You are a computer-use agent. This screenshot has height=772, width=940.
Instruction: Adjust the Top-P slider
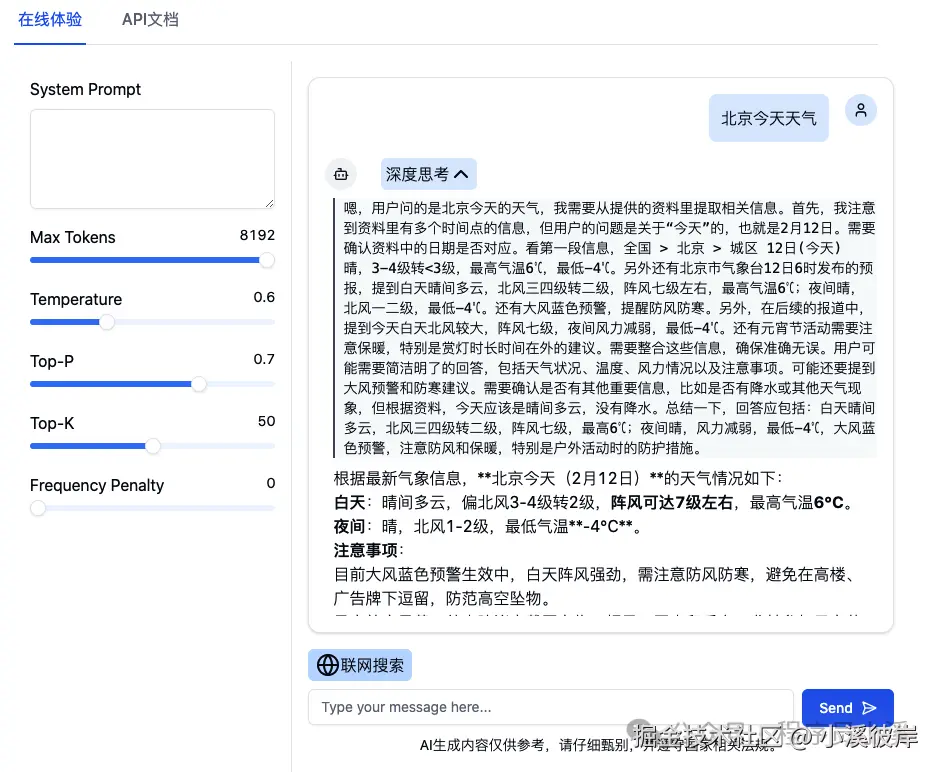(199, 384)
